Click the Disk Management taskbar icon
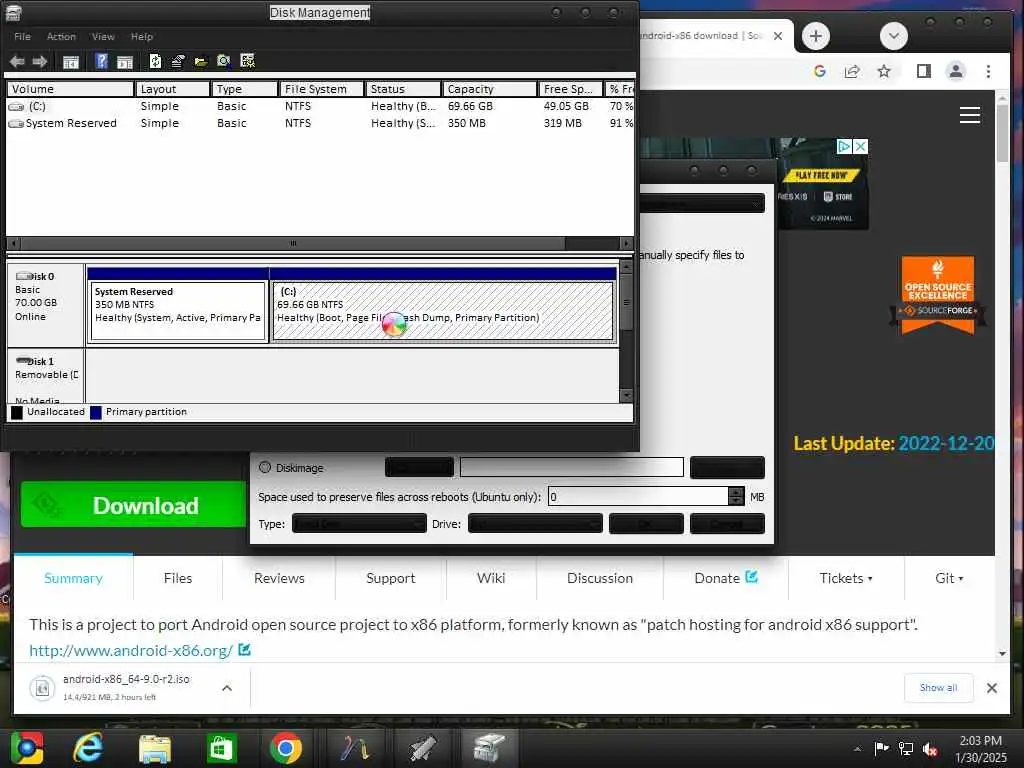 [x=488, y=748]
